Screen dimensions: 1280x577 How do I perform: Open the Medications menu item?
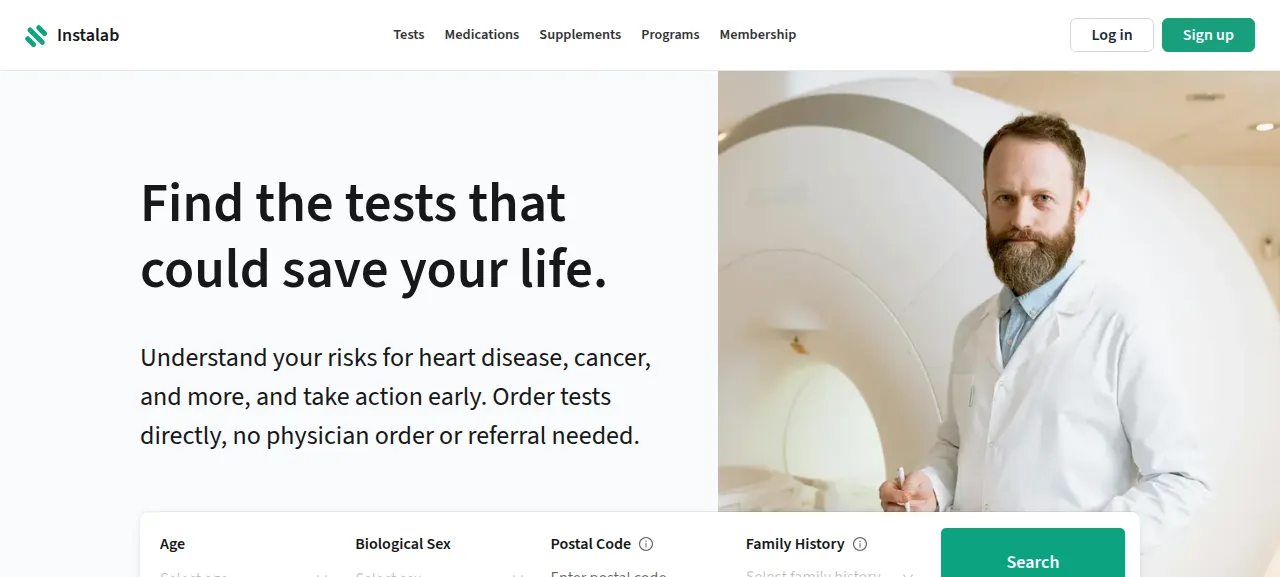pyautogui.click(x=482, y=34)
